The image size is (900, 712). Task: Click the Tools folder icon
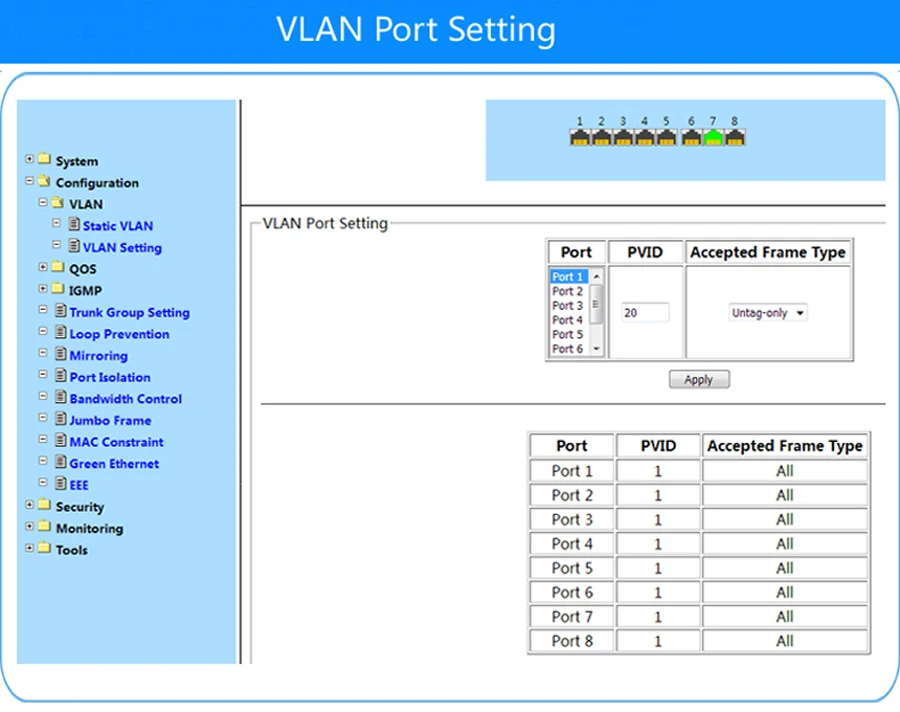(44, 548)
